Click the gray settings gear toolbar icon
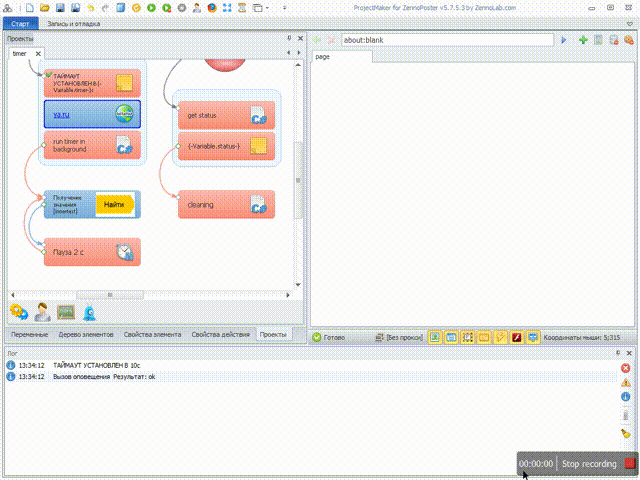Screen dimensions: 640x480 182,7
